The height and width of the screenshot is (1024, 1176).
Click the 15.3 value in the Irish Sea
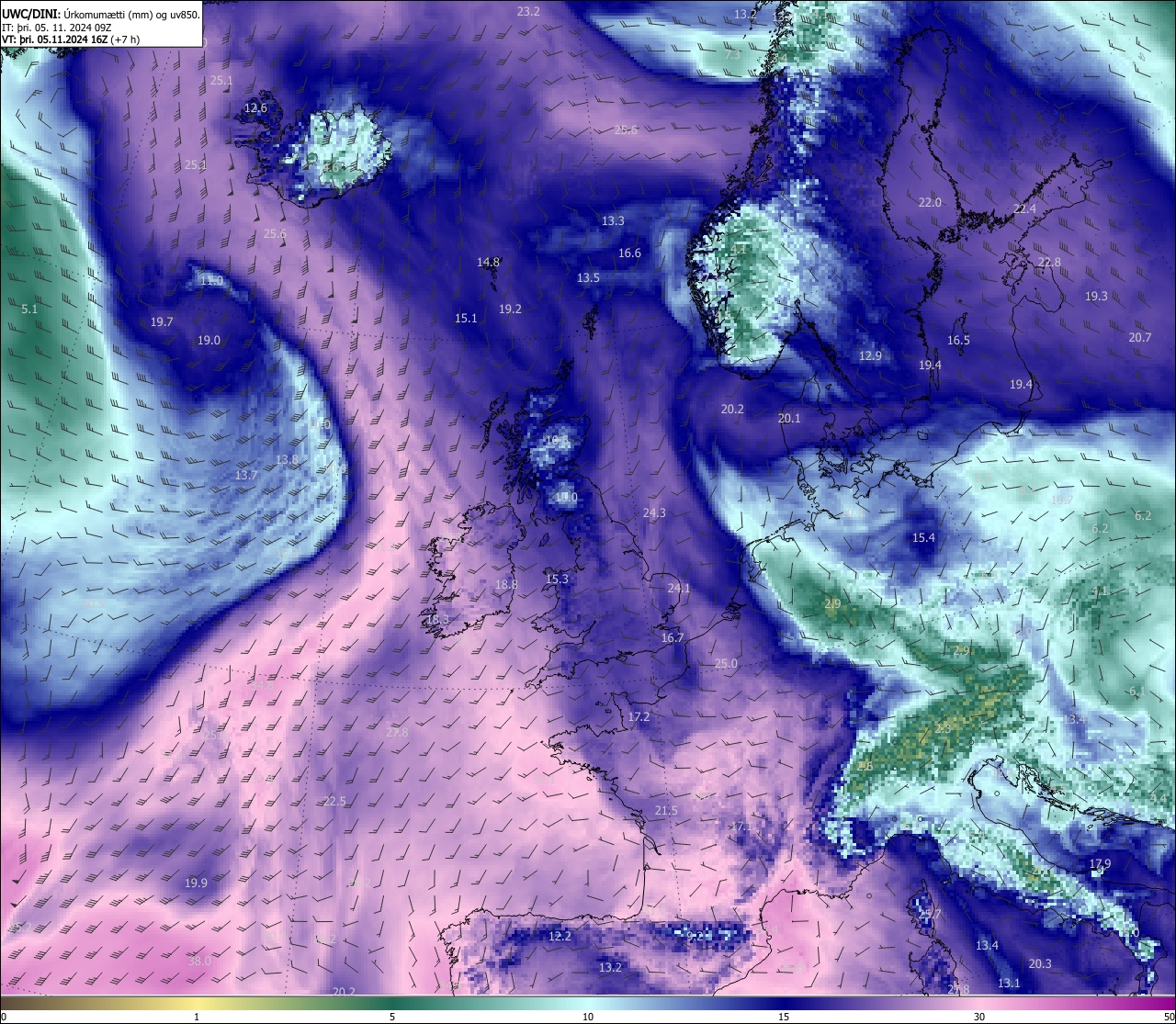tap(557, 579)
